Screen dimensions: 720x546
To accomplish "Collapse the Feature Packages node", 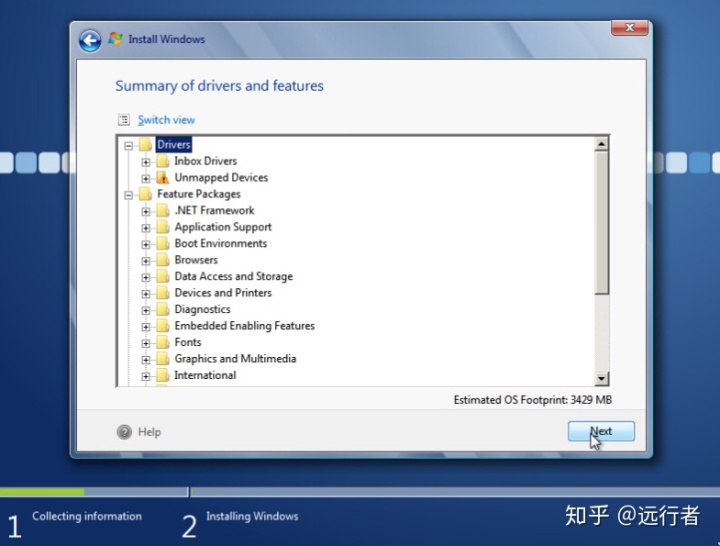I will click(129, 195).
